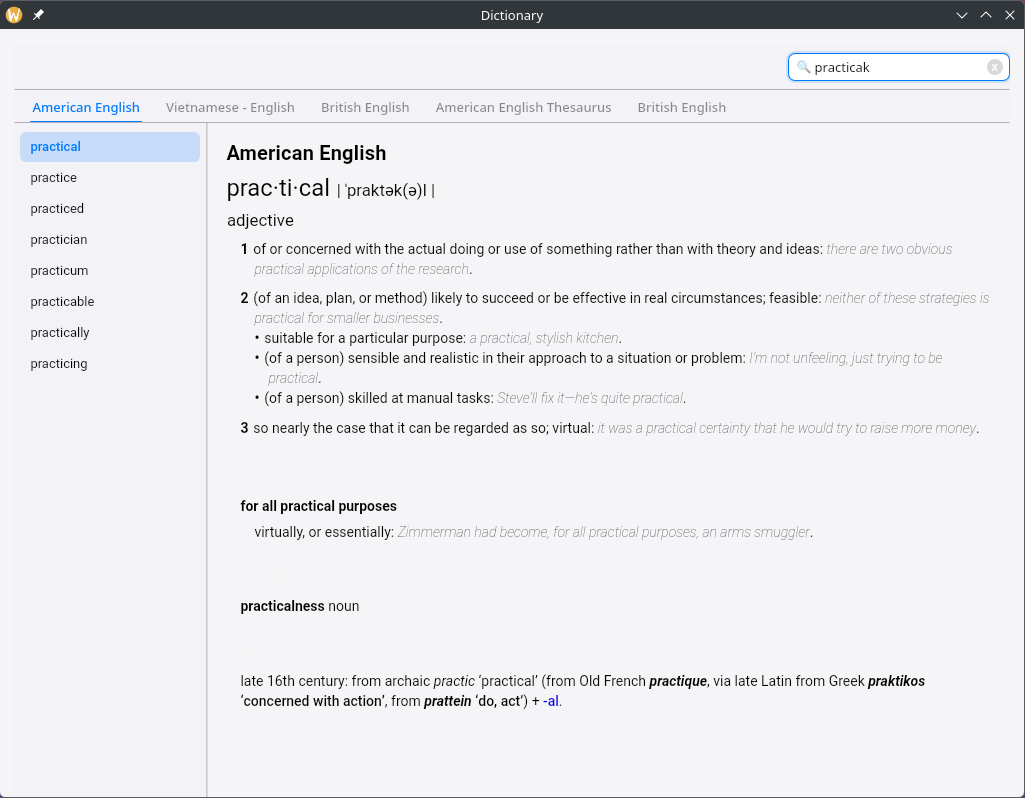Select 'practically' in the sidebar list
Image resolution: width=1025 pixels, height=798 pixels.
click(x=60, y=333)
